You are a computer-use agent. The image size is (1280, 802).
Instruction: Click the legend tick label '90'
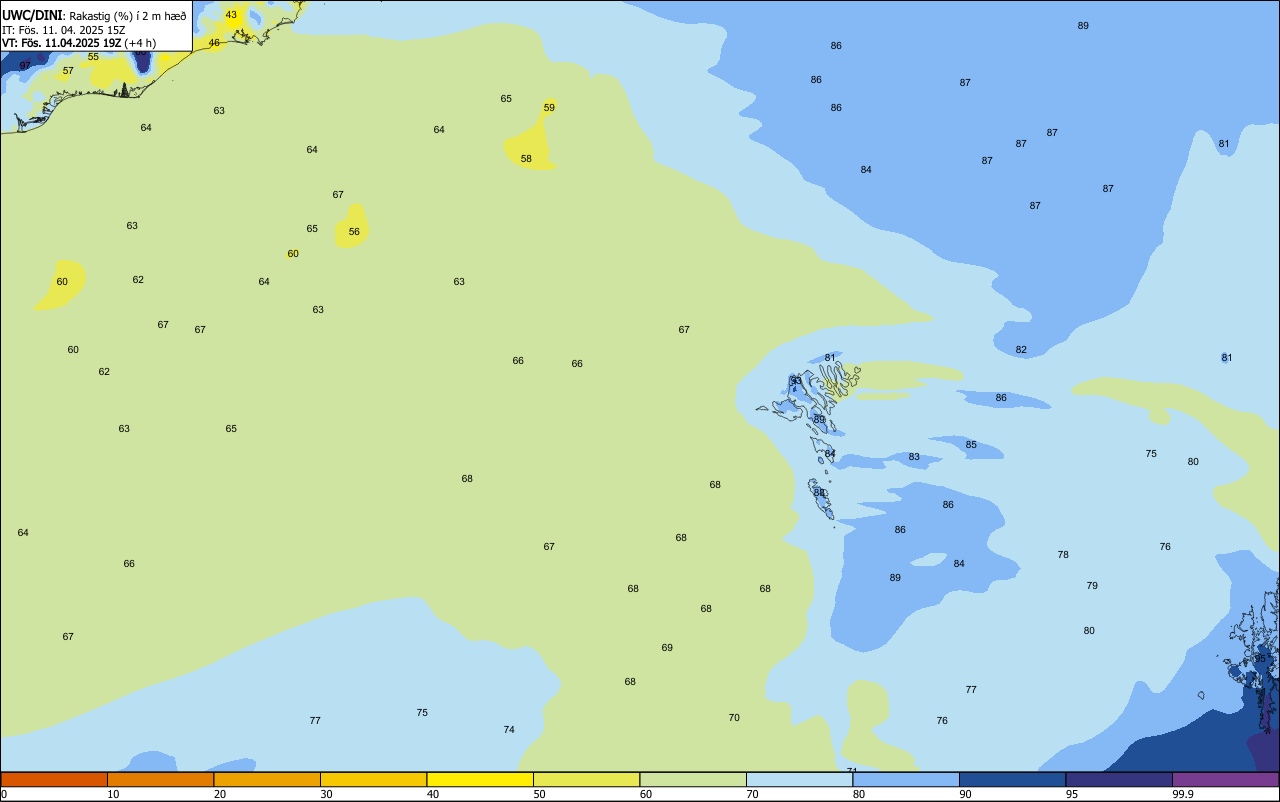click(965, 794)
